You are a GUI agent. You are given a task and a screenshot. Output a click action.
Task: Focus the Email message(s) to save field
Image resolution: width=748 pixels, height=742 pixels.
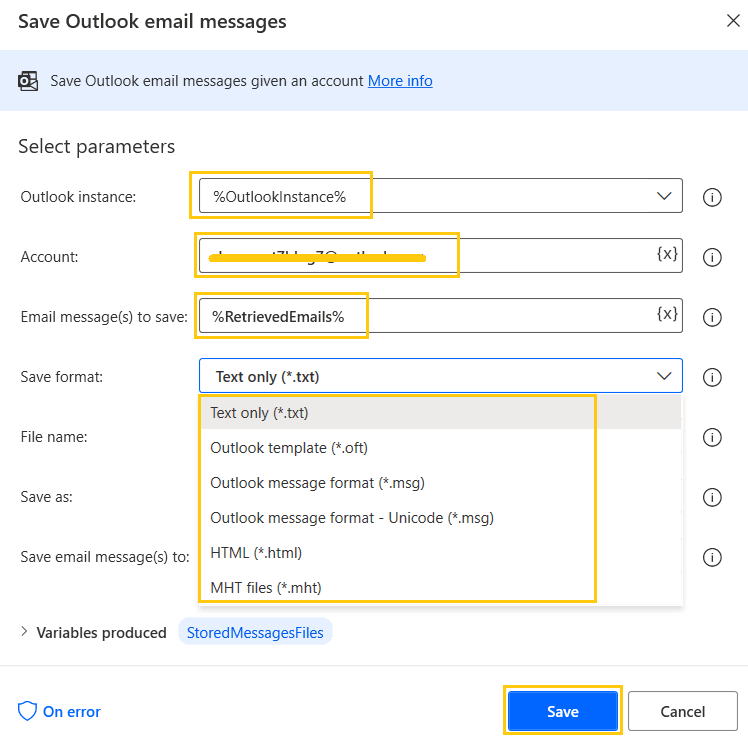(x=441, y=316)
